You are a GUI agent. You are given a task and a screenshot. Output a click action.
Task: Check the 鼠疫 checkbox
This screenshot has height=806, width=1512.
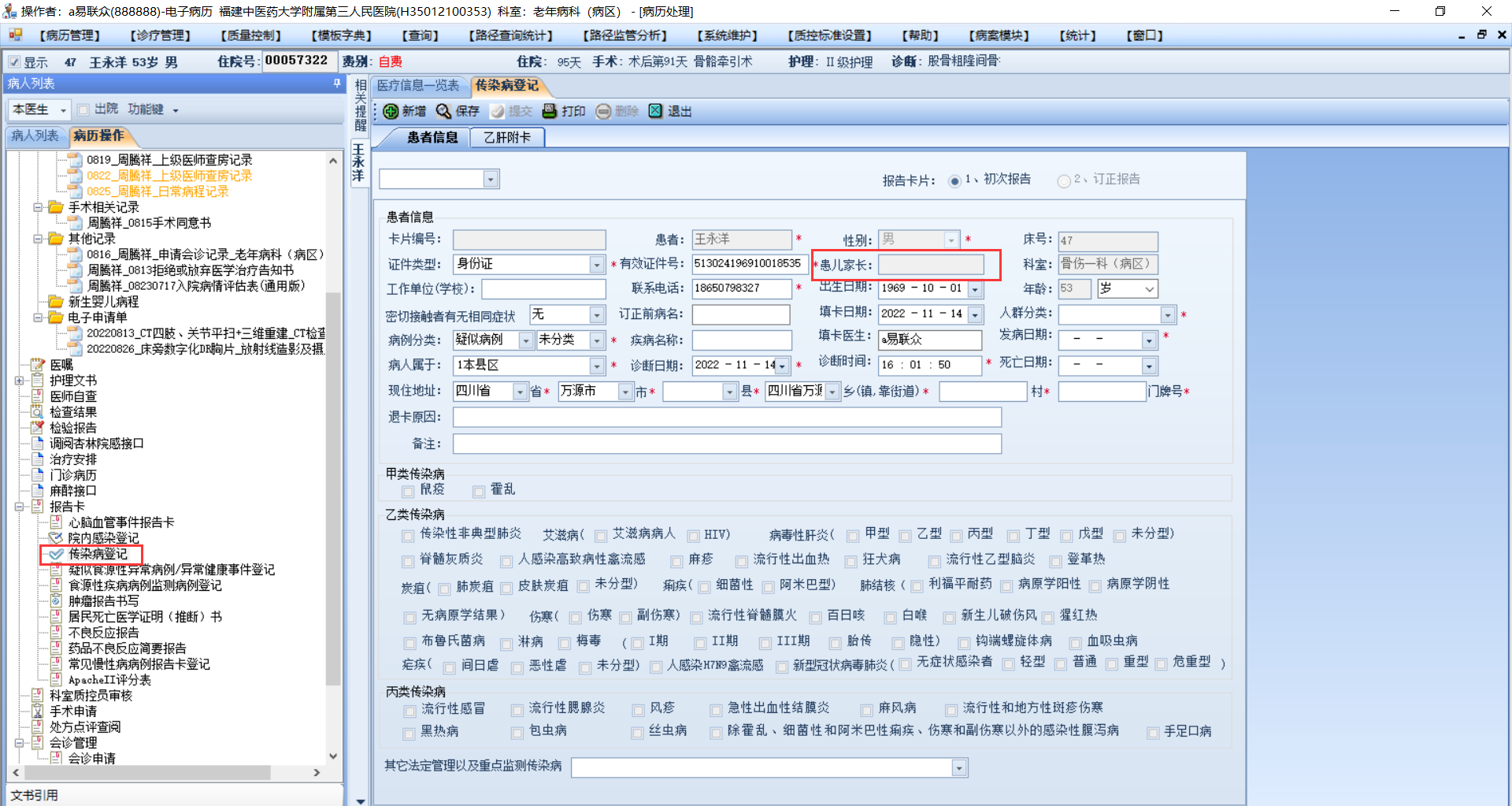point(408,491)
